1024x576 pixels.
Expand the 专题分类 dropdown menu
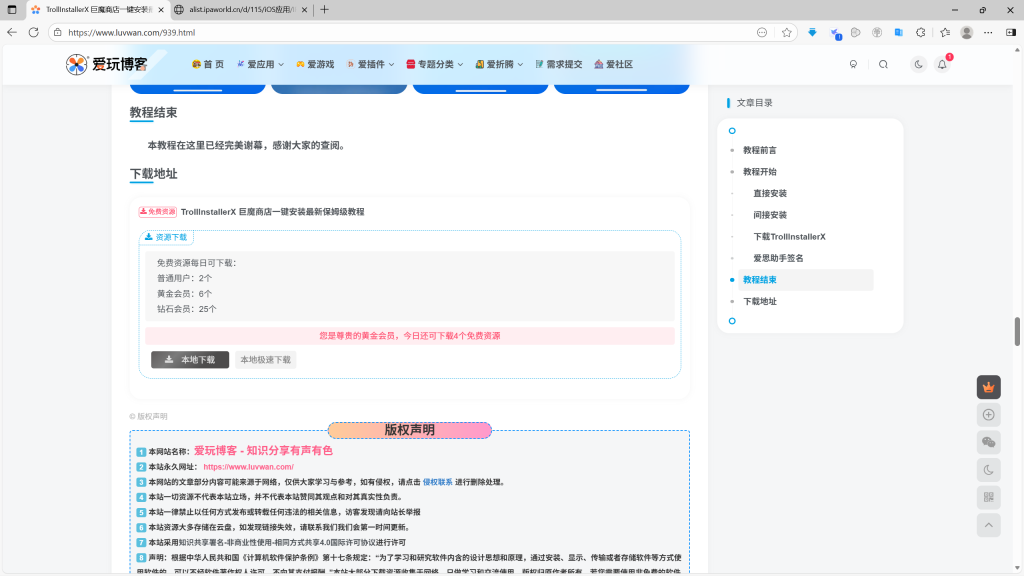tap(434, 64)
